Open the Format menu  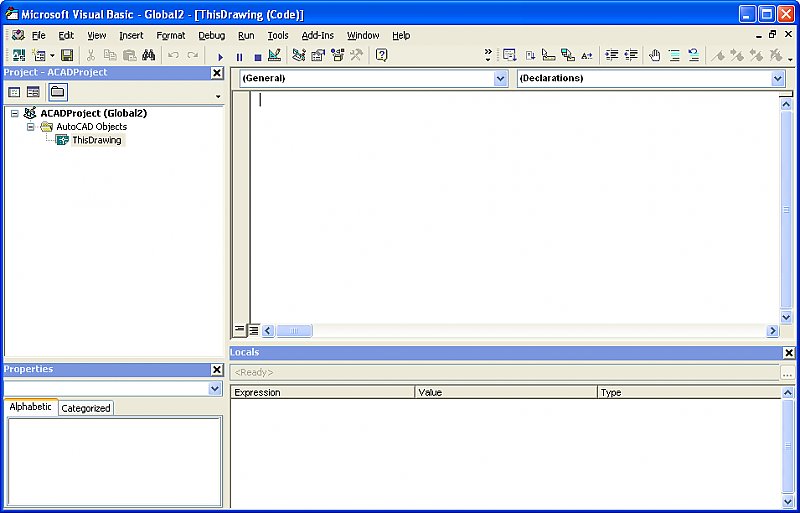(170, 35)
